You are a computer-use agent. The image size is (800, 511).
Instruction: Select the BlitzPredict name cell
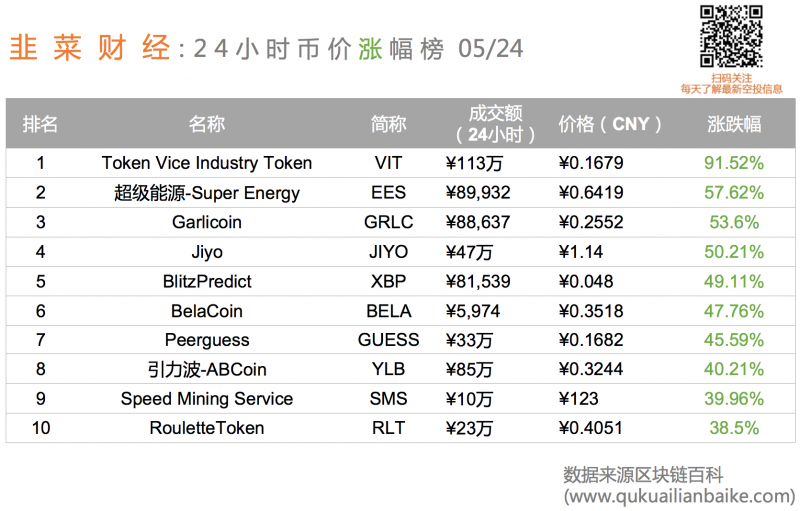pyautogui.click(x=207, y=282)
